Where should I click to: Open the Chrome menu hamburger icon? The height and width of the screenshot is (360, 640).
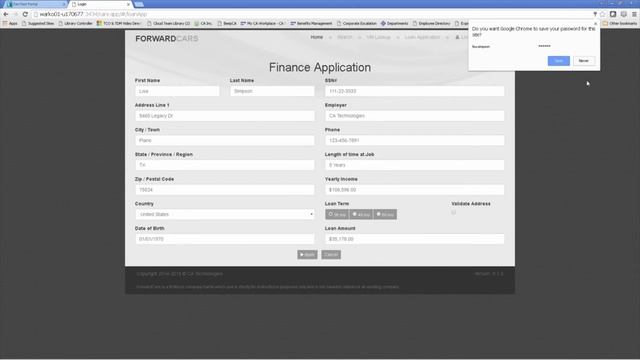point(634,14)
